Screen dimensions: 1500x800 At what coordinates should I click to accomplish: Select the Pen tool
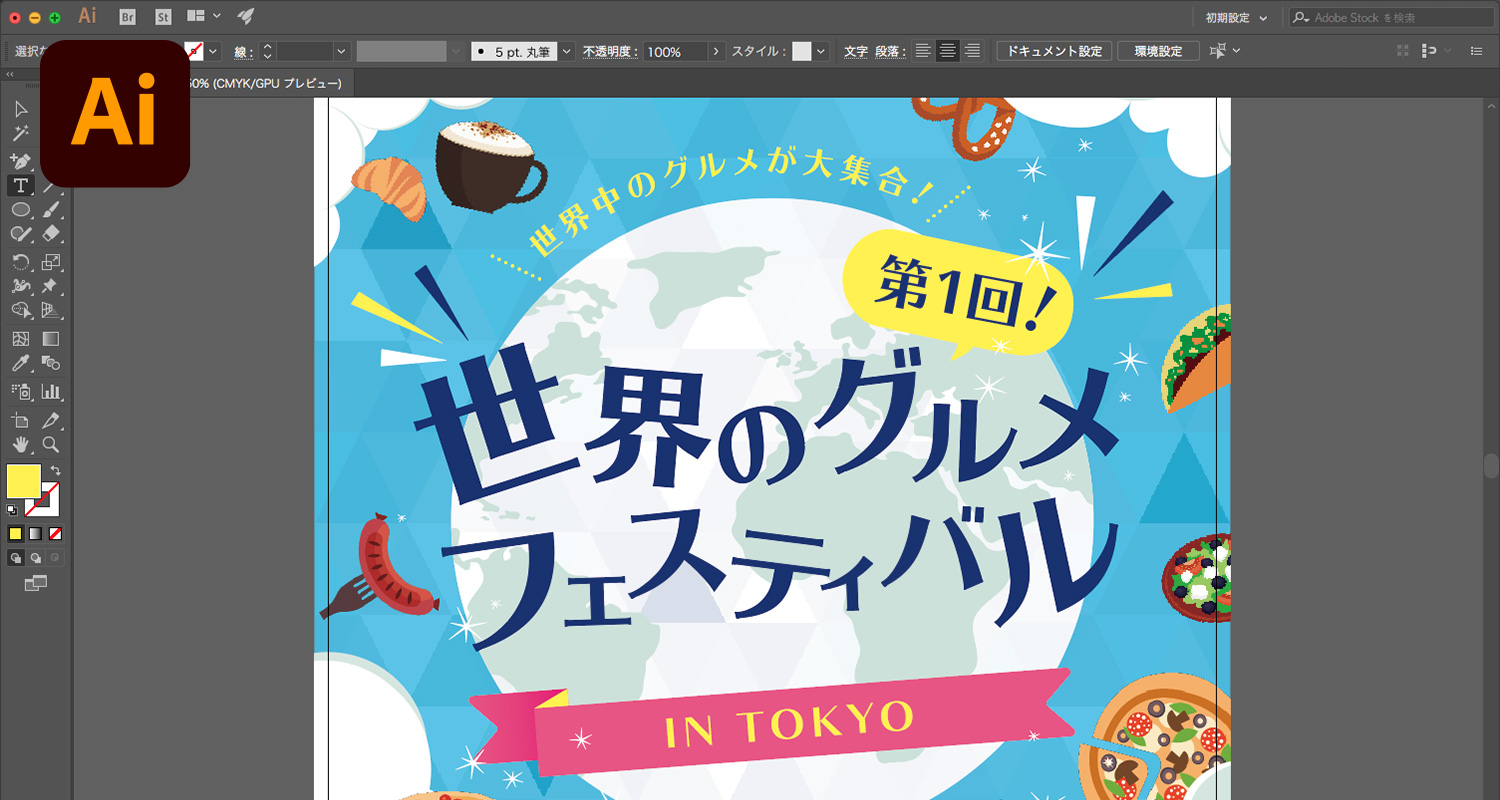(x=20, y=160)
